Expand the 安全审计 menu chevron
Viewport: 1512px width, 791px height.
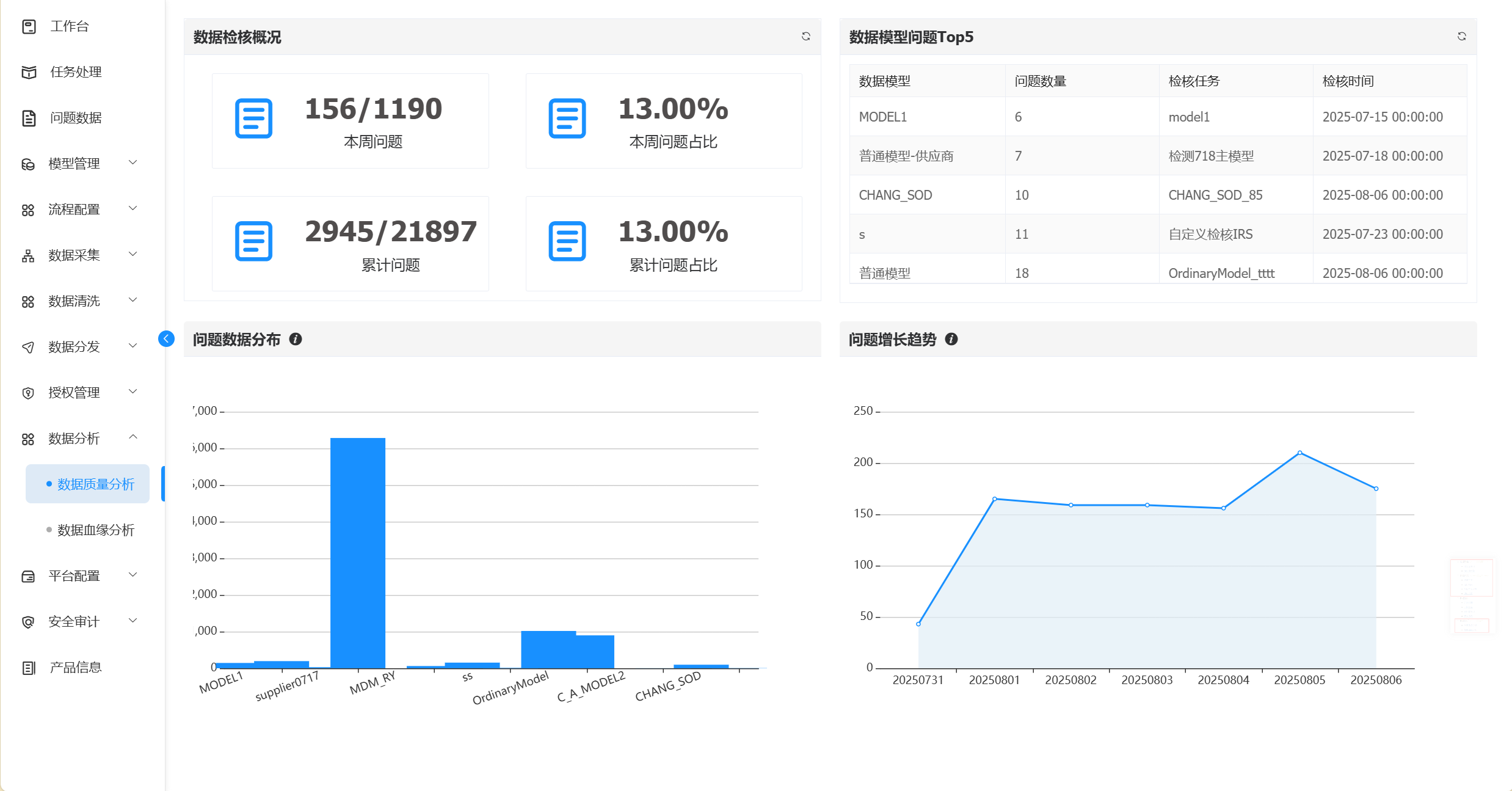(x=133, y=621)
